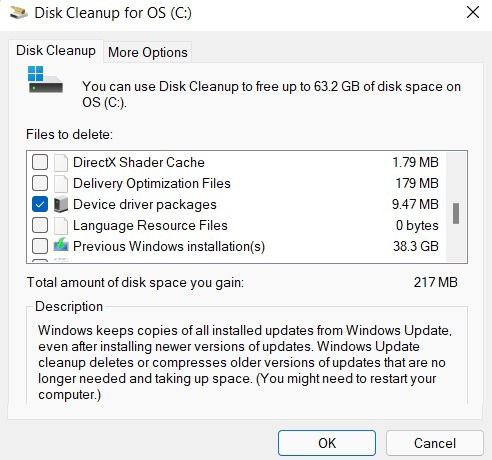Close the Disk Cleanup dialog window
Screen dimensions: 492x460
[x=473, y=13]
